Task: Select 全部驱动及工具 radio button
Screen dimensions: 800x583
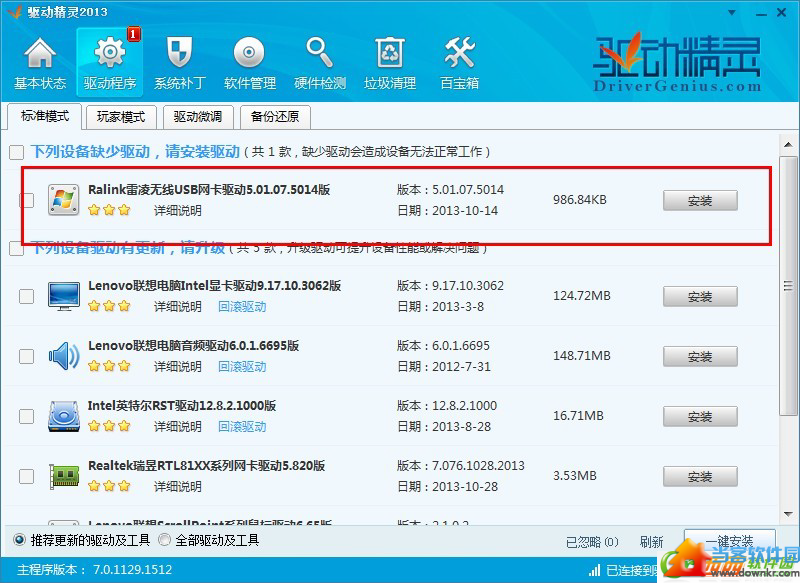Action: pyautogui.click(x=164, y=540)
